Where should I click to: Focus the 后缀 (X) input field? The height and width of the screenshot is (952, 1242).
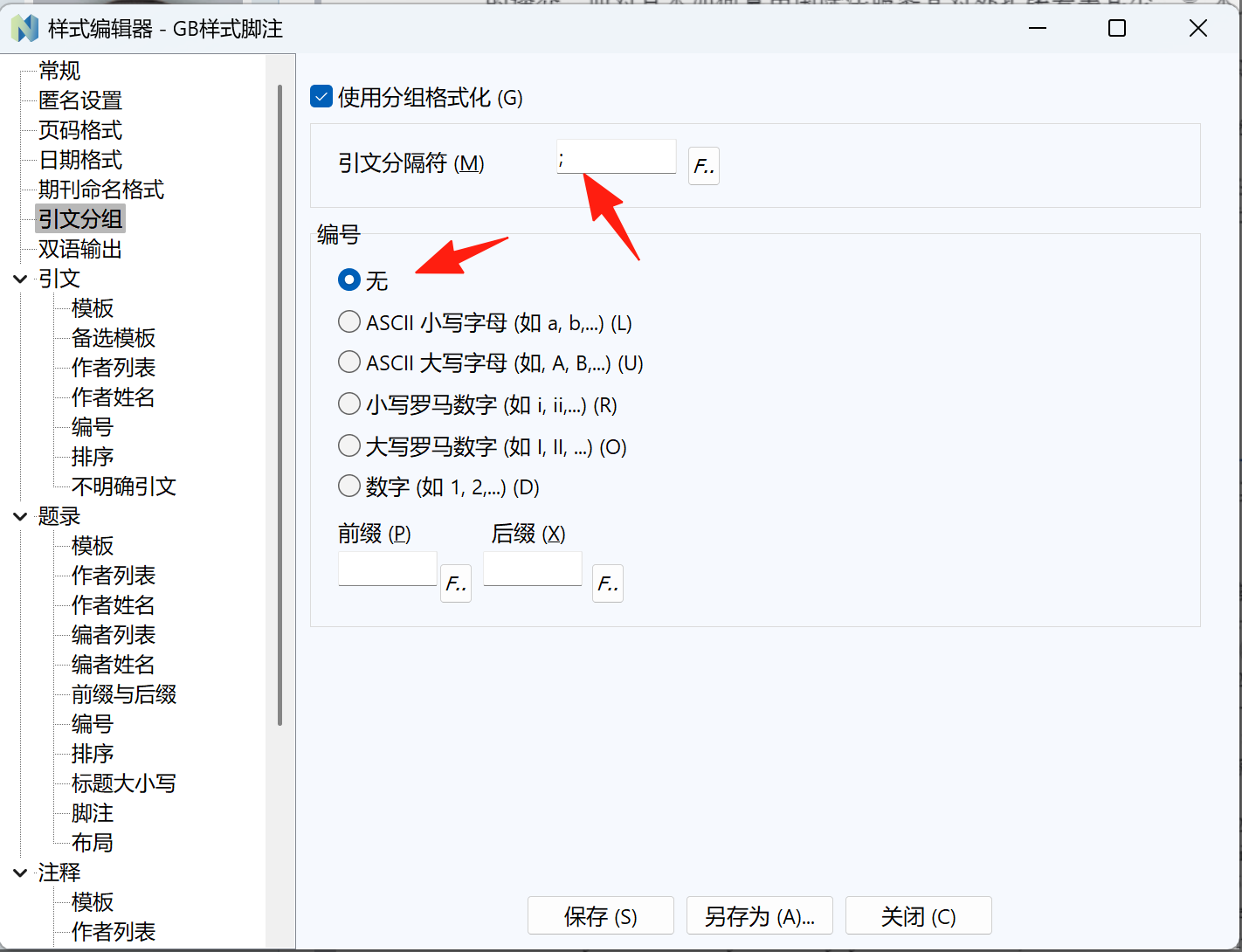point(533,569)
